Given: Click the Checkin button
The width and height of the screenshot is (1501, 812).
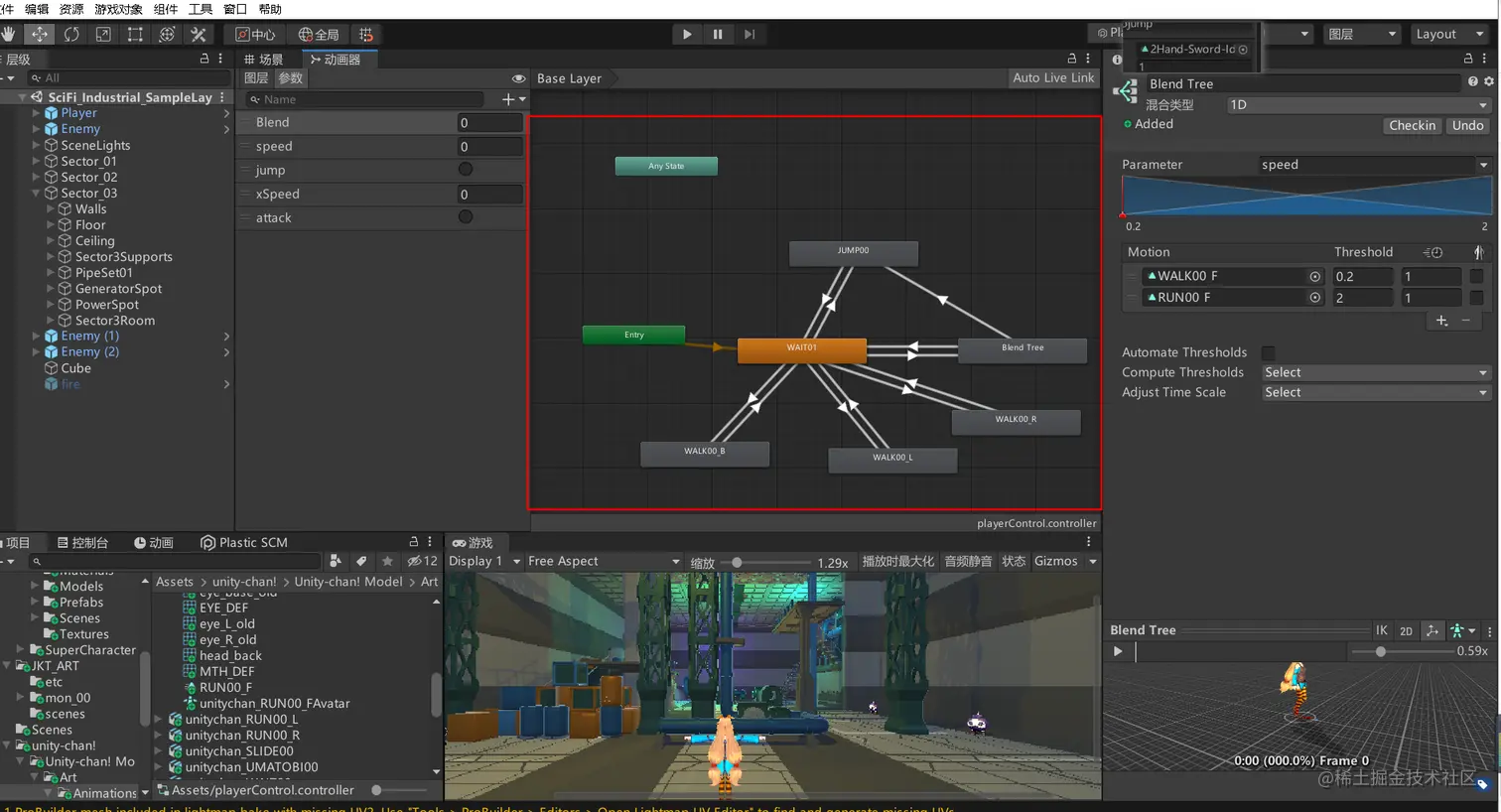Looking at the screenshot, I should click(1412, 125).
